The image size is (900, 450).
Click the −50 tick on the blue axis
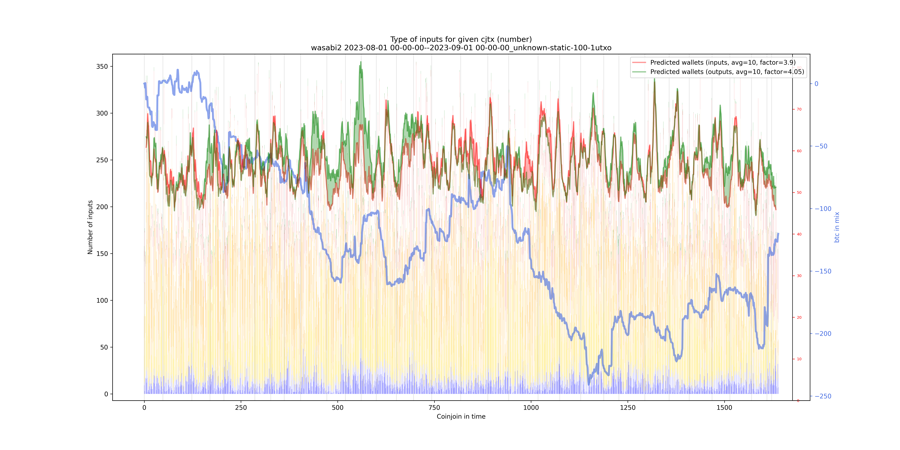[822, 147]
